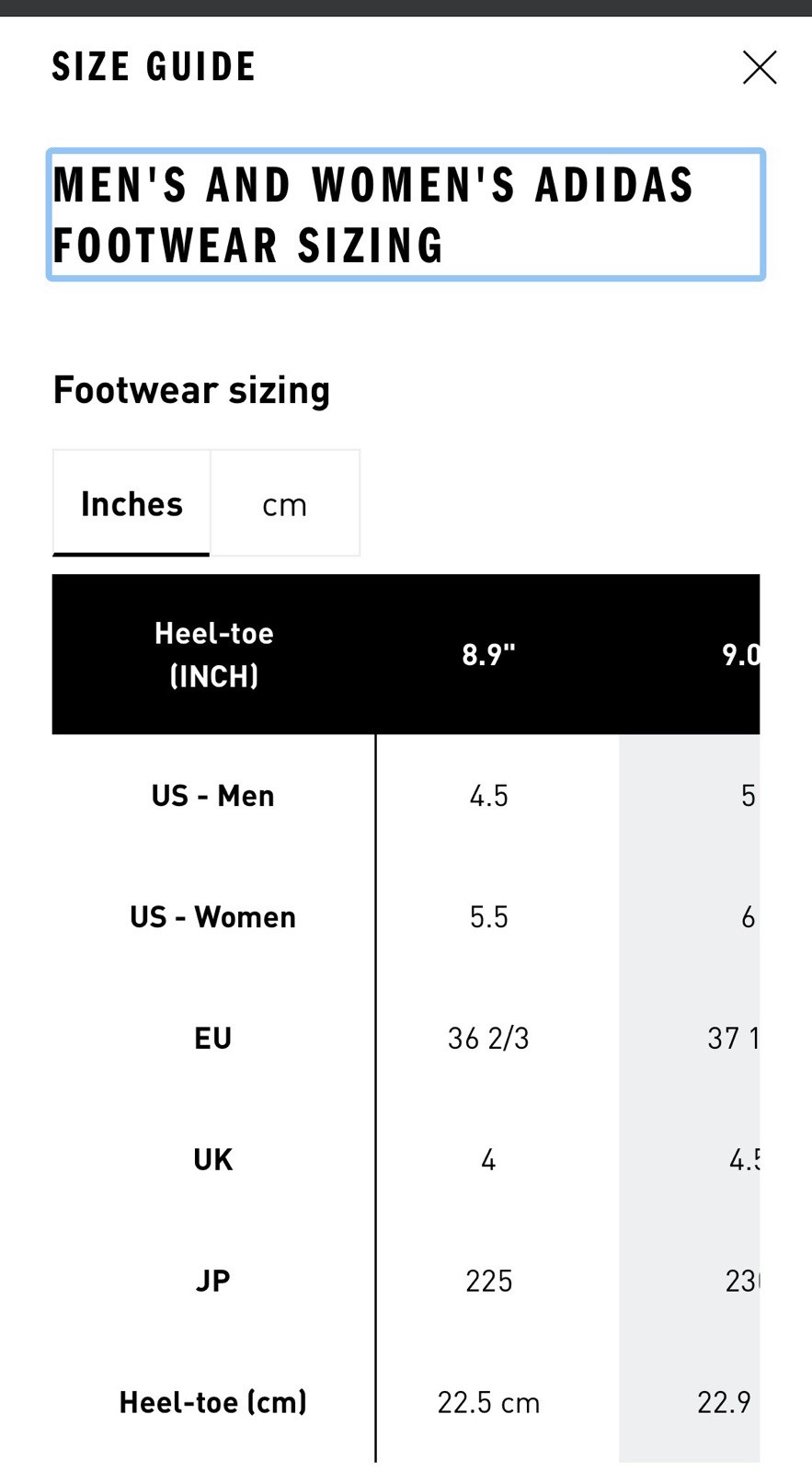Select the US - Men row label

click(x=213, y=795)
